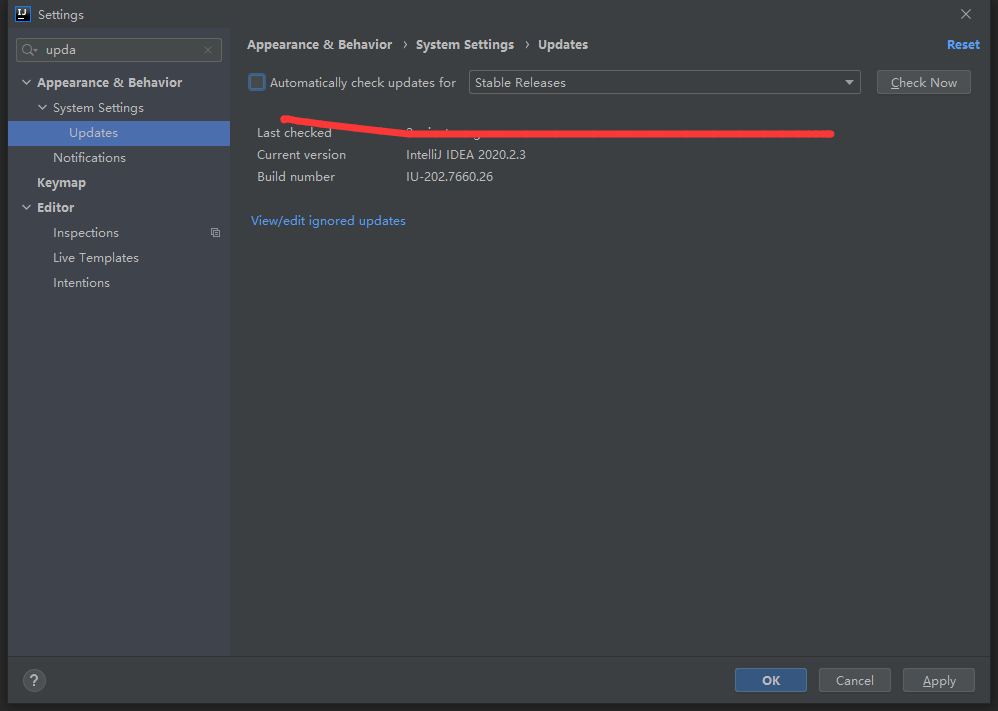Focus the settings search input field

[120, 50]
